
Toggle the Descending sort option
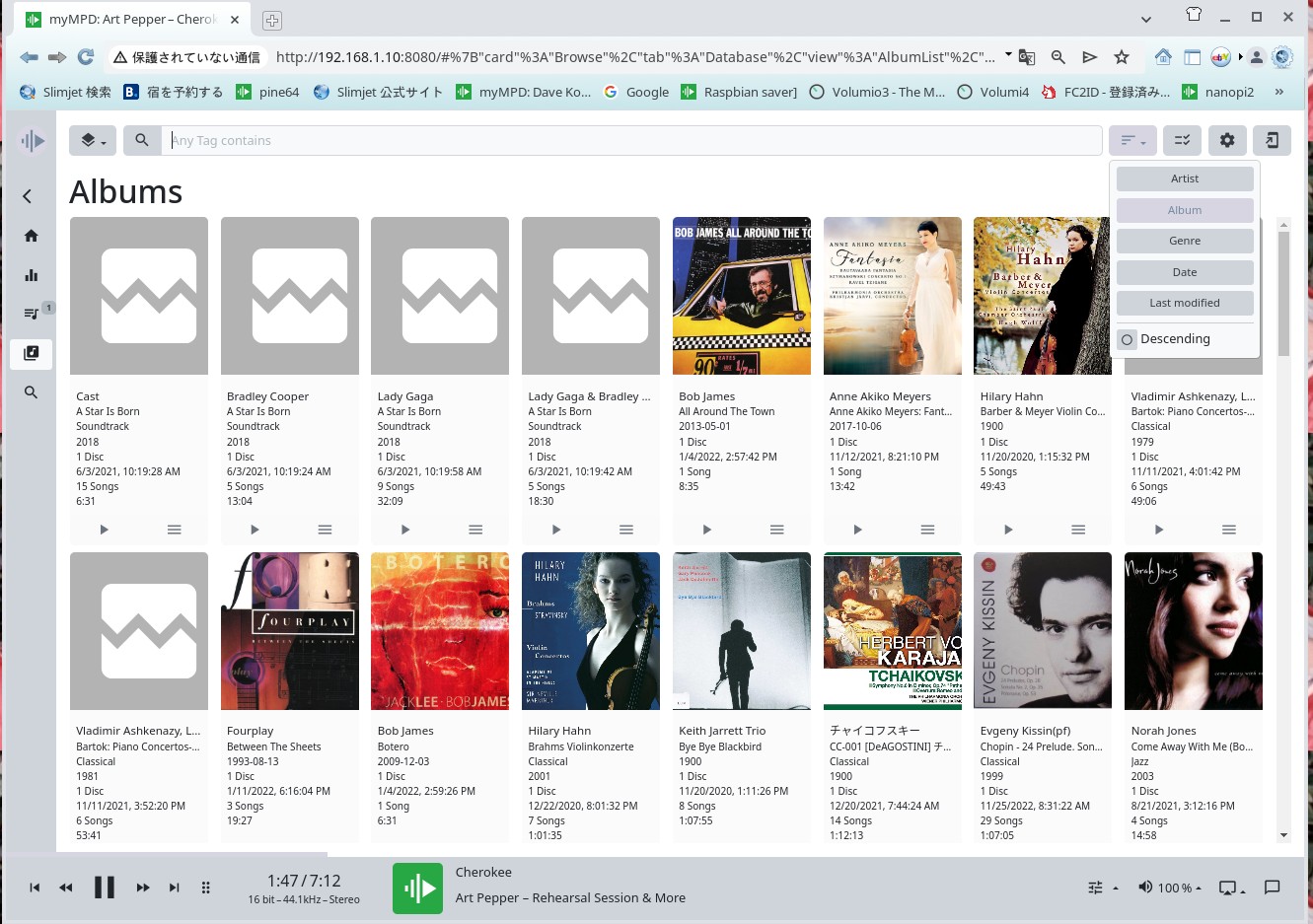pos(1128,339)
